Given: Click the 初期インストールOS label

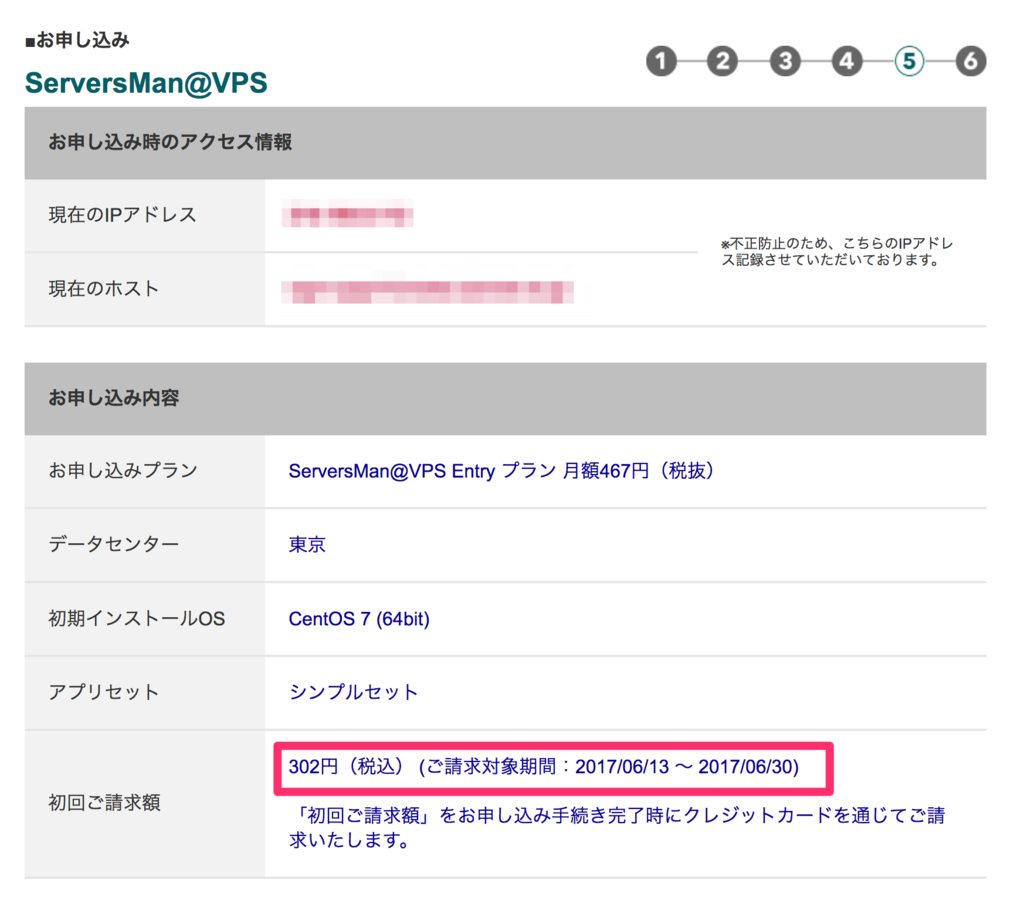Looking at the screenshot, I should (136, 619).
